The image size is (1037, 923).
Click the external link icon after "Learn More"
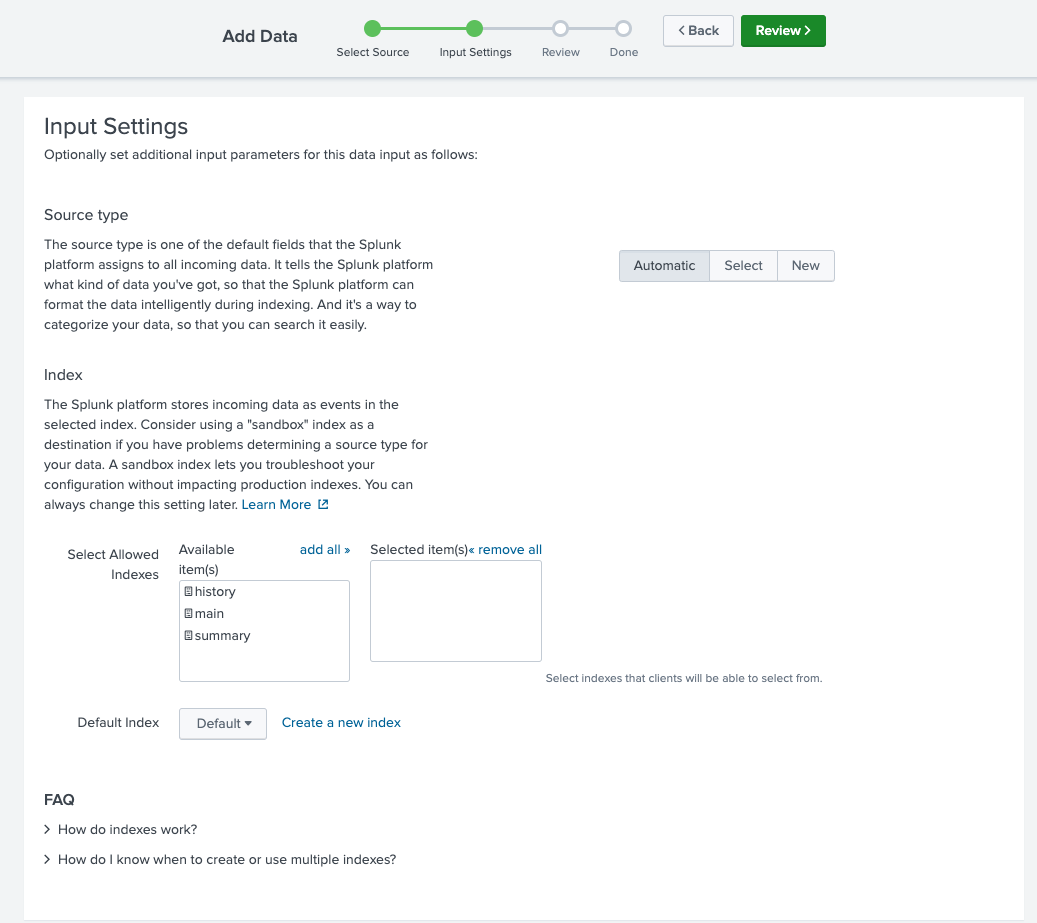coord(323,504)
